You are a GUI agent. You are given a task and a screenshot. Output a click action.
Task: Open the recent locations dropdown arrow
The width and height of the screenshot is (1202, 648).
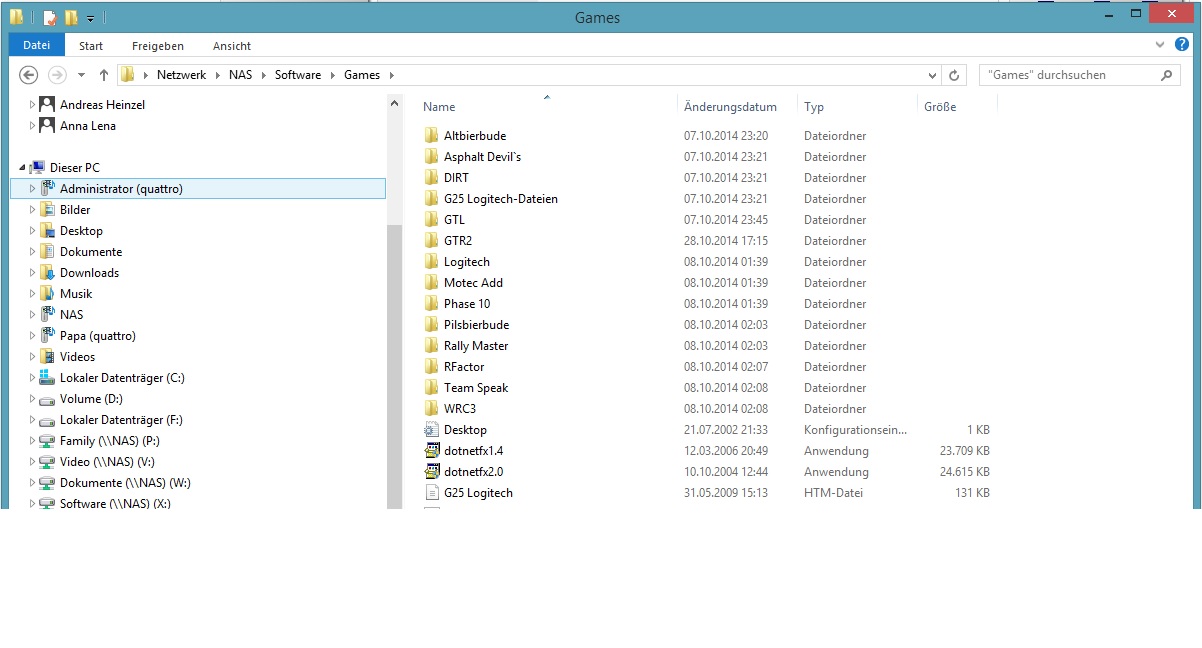point(81,75)
